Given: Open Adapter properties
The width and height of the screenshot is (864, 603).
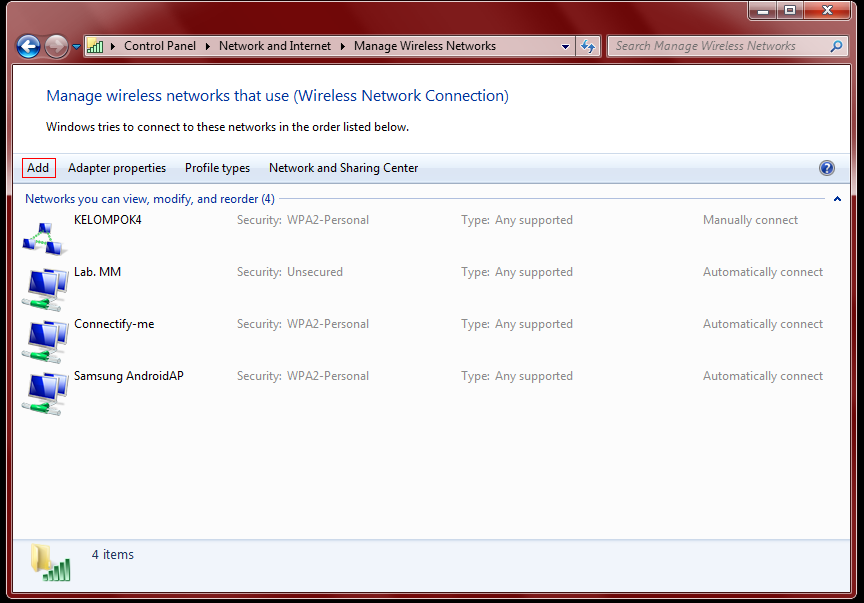Looking at the screenshot, I should (117, 168).
